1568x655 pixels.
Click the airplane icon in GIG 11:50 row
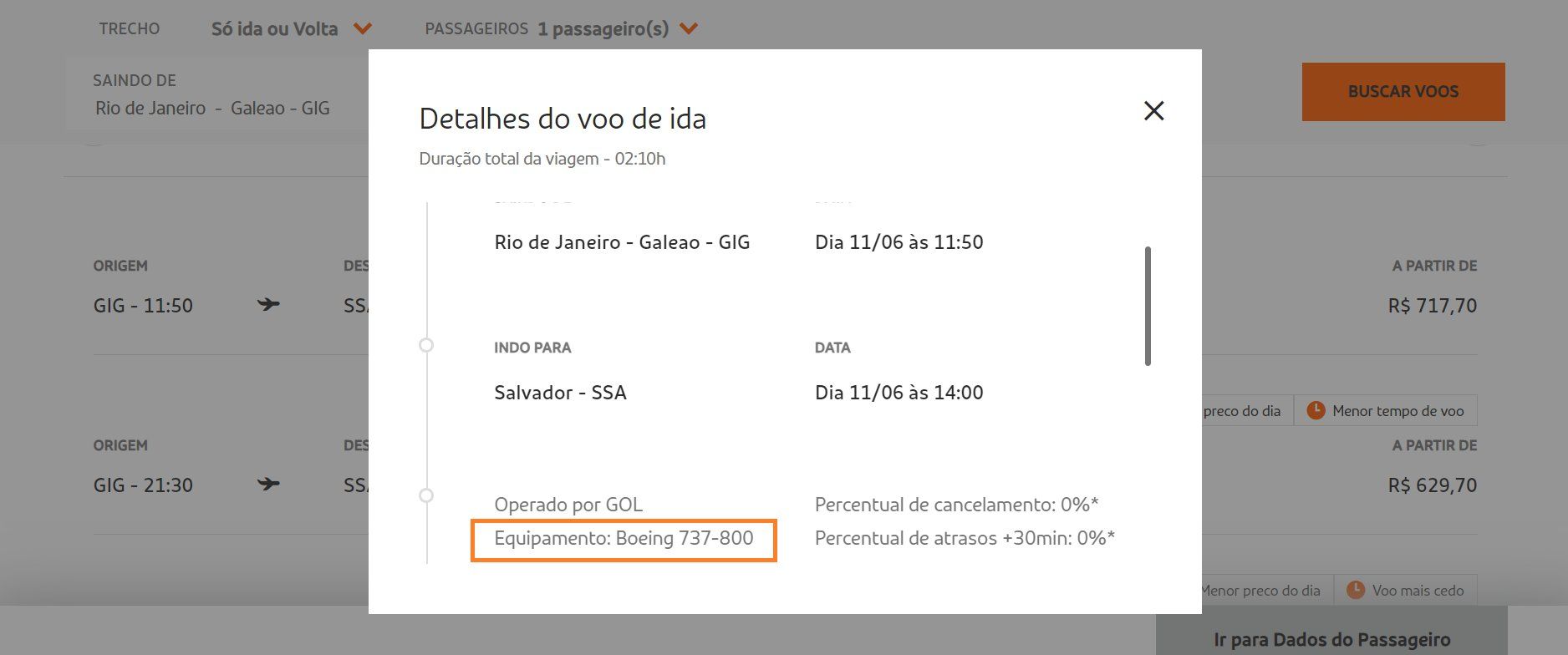click(x=268, y=304)
